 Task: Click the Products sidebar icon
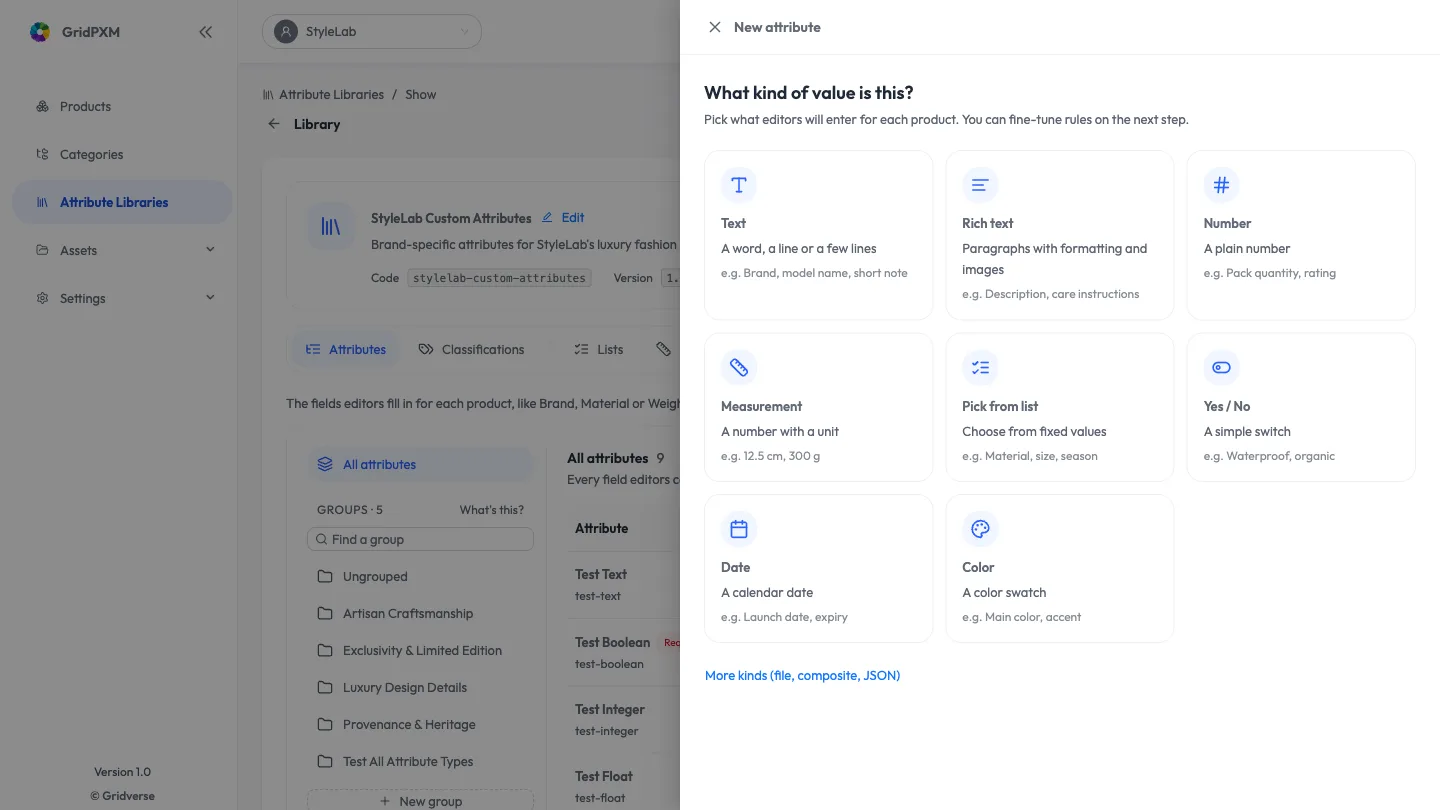(42, 106)
